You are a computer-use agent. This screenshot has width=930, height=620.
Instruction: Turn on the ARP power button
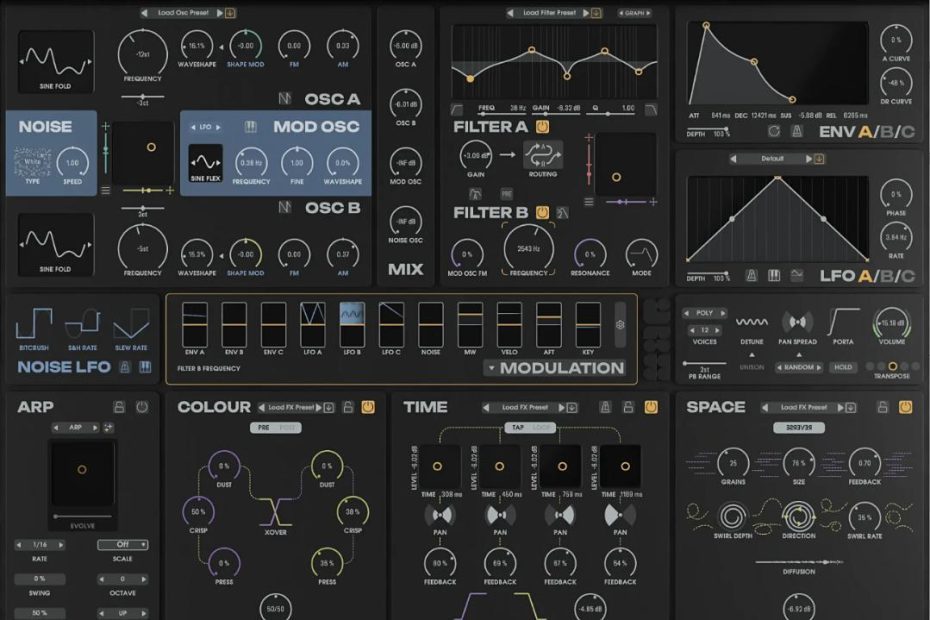tap(142, 407)
